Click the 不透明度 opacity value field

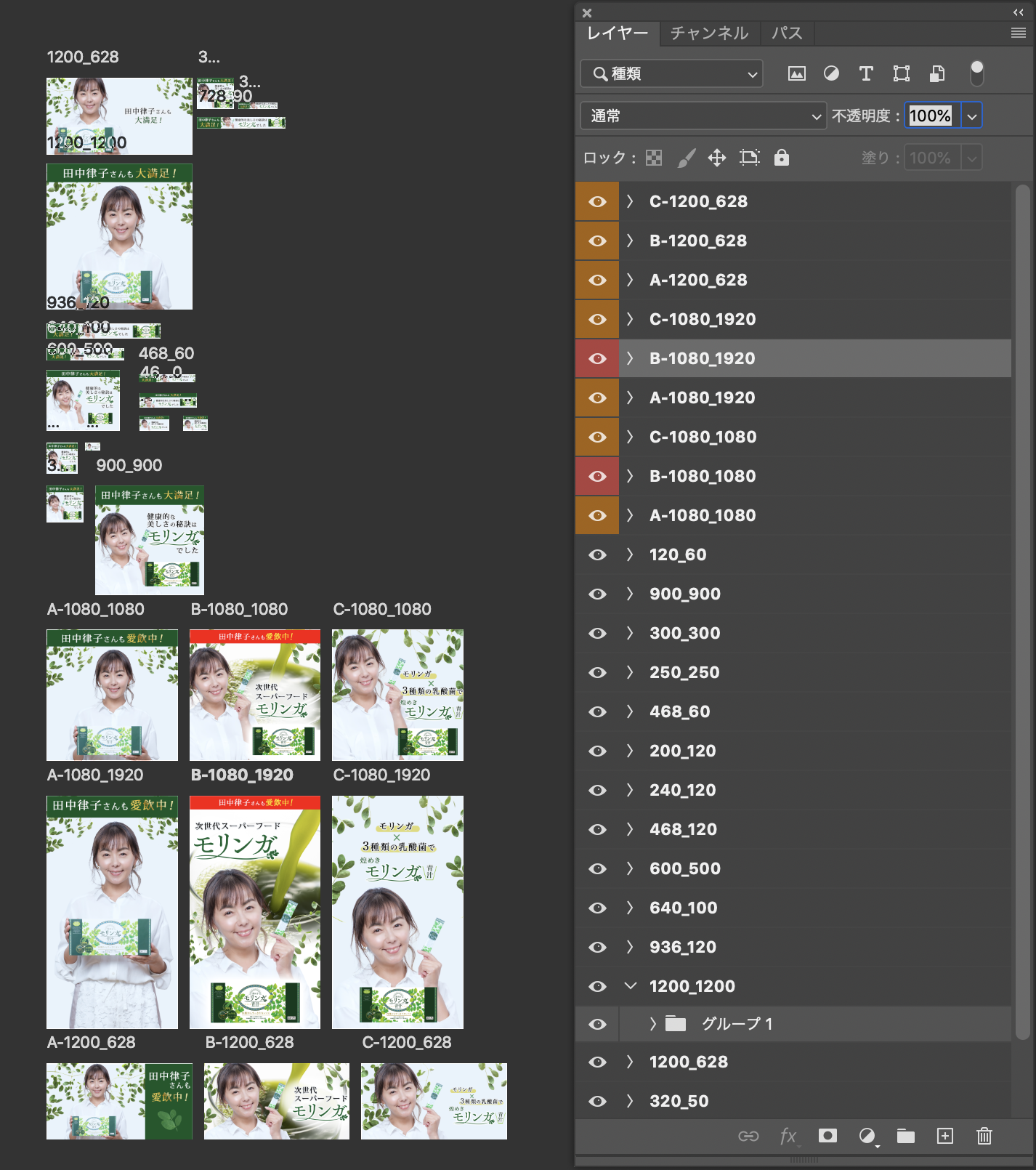(932, 116)
